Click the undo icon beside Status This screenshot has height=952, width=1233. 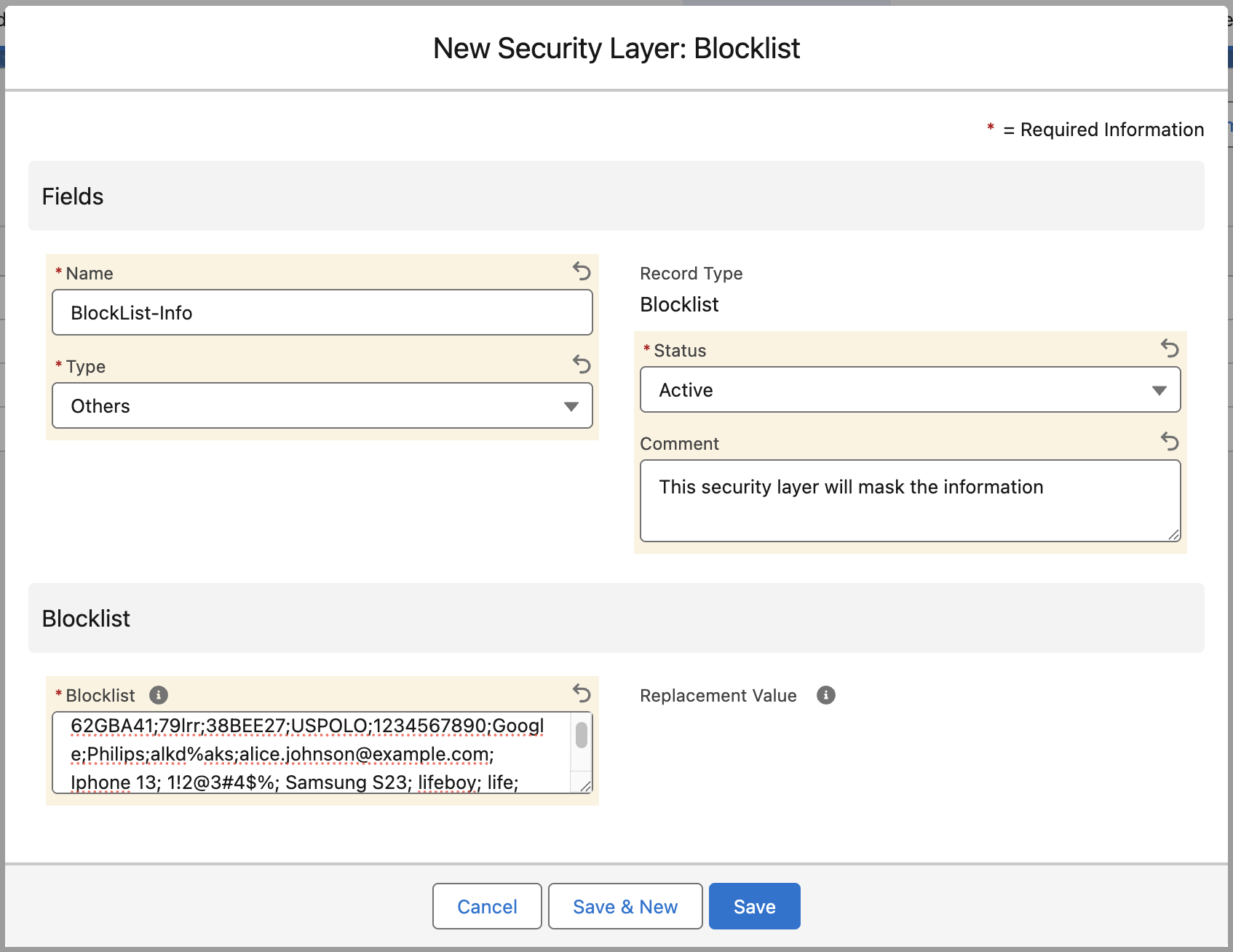tap(1169, 349)
